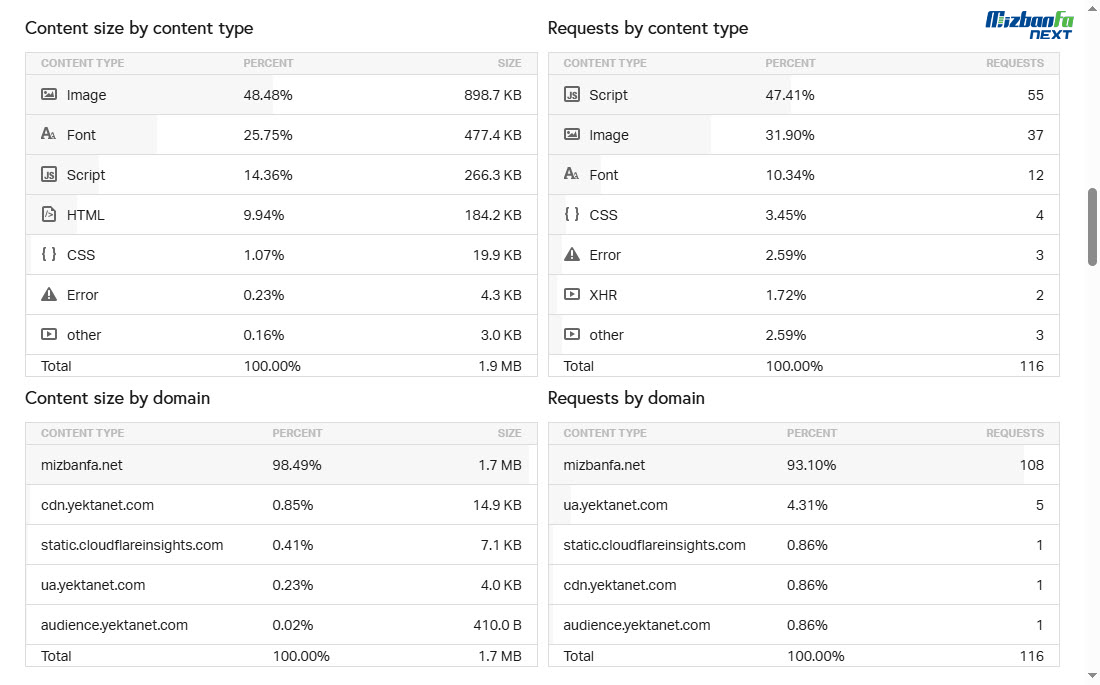Select the XHR label in Requests table

(x=603, y=295)
